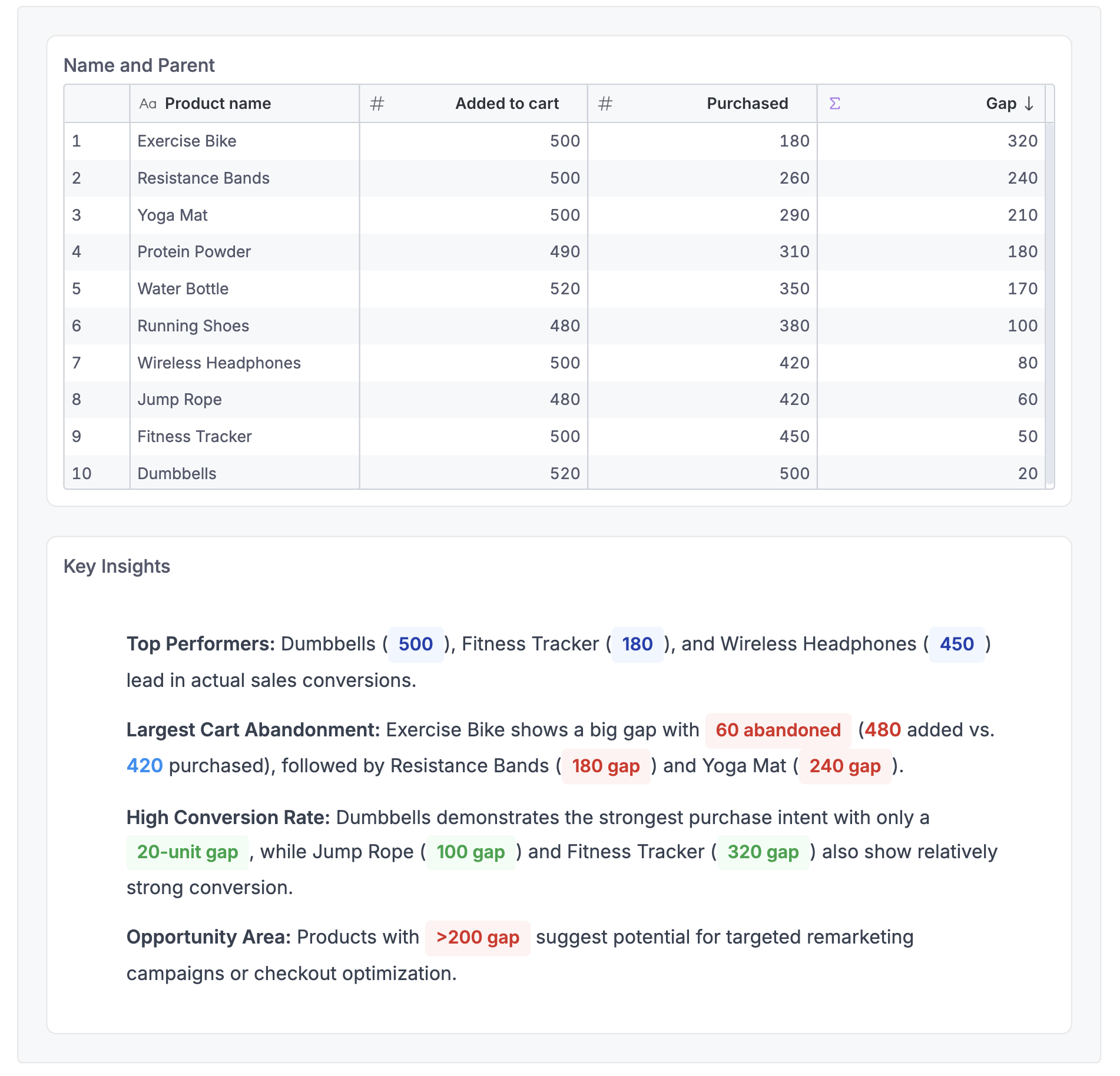Image resolution: width=1120 pixels, height=1076 pixels.
Task: Select row 10 Dumbbells entry
Action: (x=176, y=473)
